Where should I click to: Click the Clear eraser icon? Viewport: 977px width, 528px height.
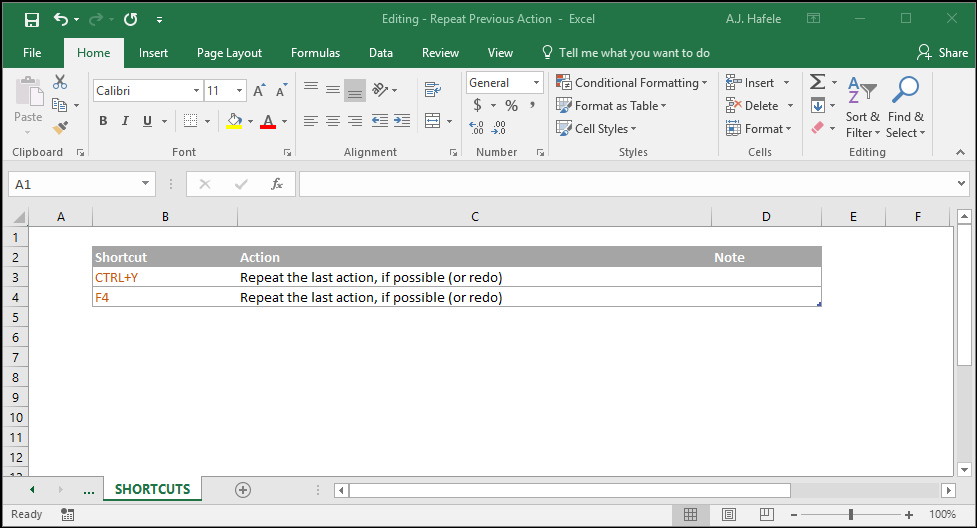pos(817,128)
